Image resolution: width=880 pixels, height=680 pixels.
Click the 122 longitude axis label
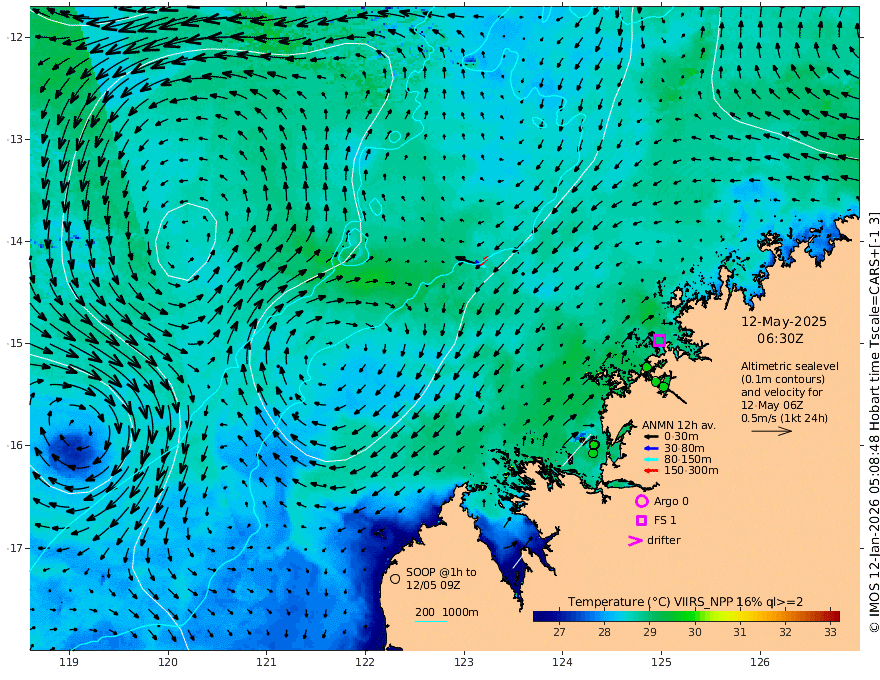(x=365, y=663)
